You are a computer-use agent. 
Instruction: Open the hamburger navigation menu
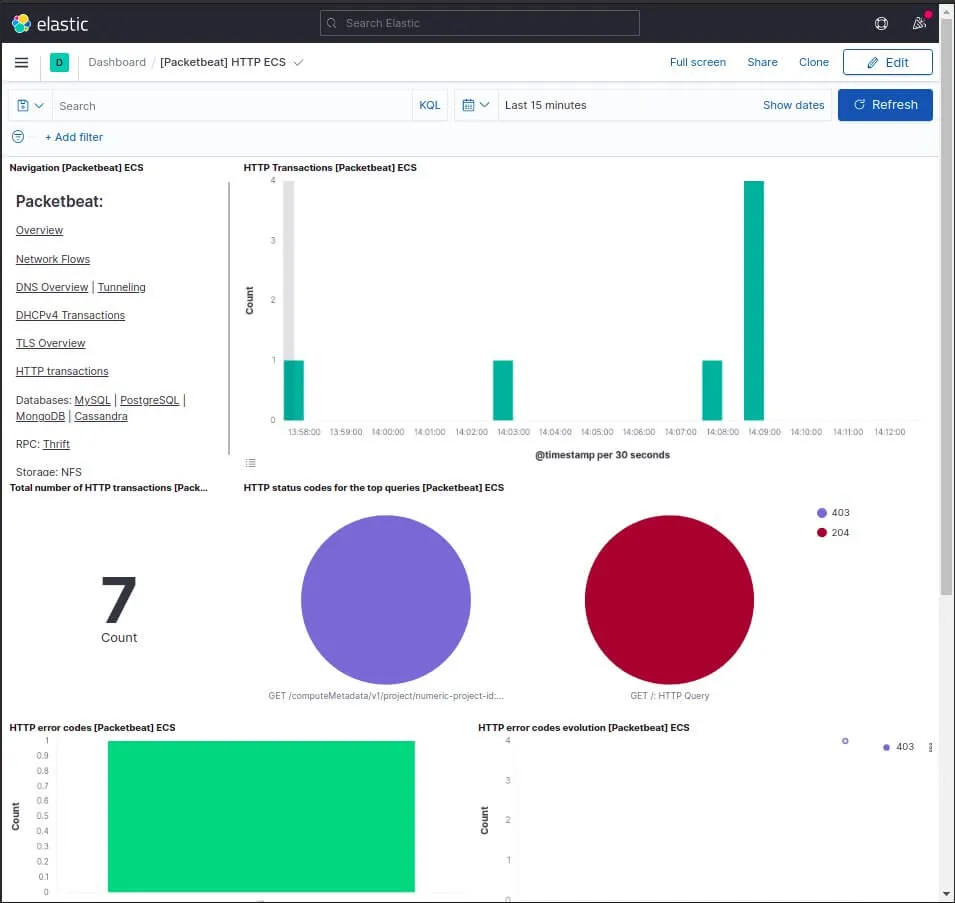(x=21, y=62)
